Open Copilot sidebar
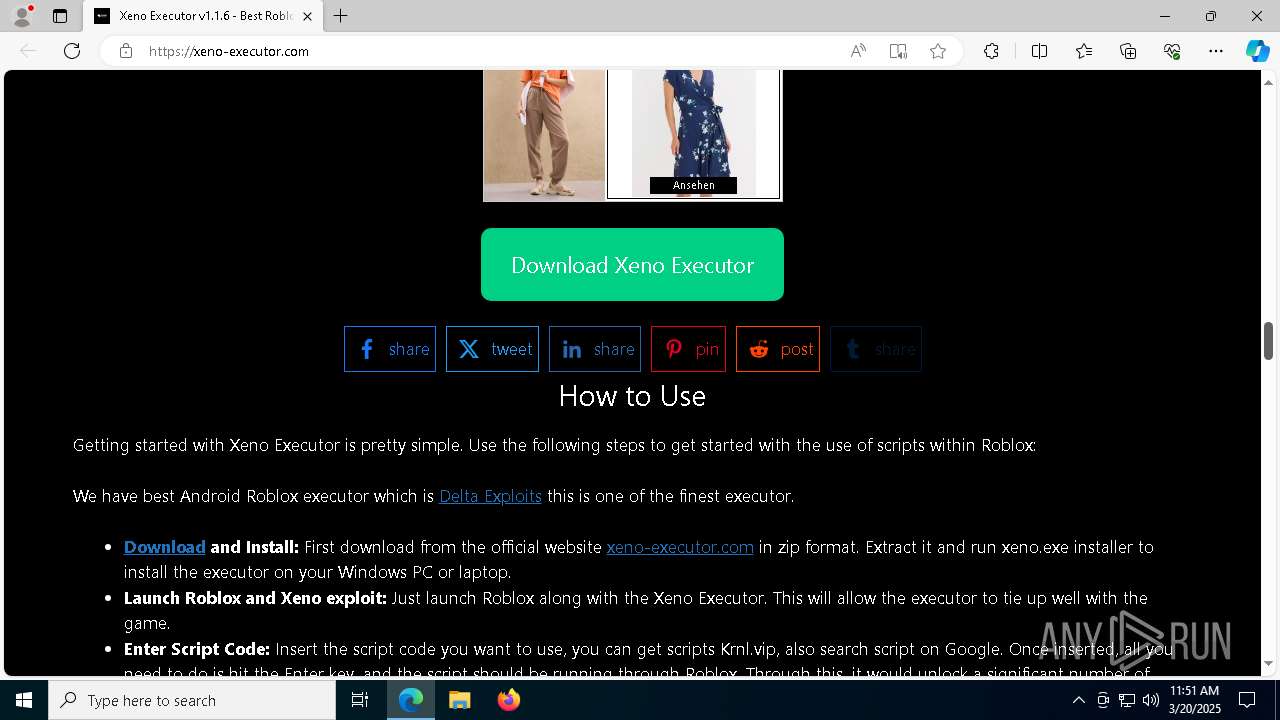 (1257, 51)
